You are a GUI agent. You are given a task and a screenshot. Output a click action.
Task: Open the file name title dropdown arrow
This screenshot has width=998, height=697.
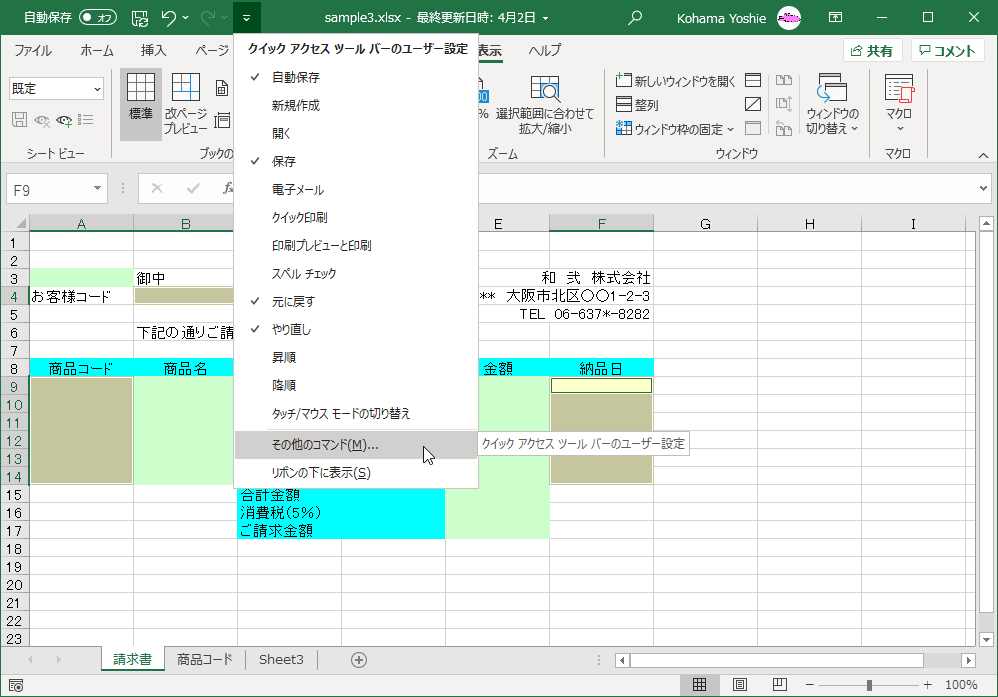coord(545,18)
